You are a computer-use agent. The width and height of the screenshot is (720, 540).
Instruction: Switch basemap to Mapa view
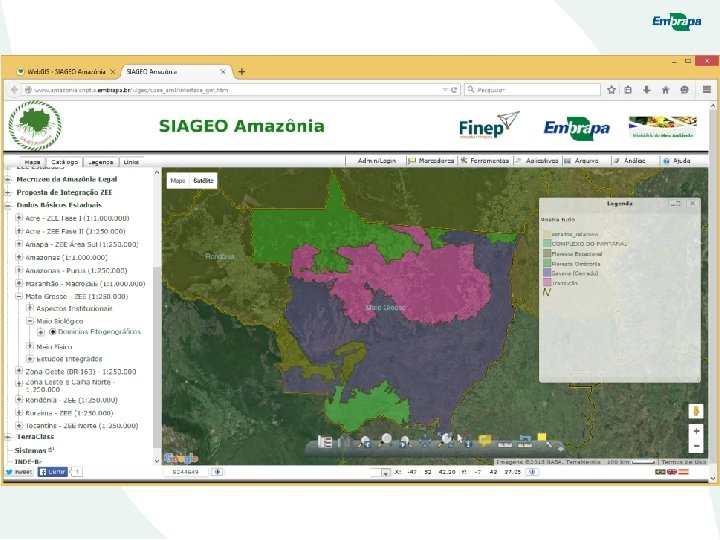178,180
